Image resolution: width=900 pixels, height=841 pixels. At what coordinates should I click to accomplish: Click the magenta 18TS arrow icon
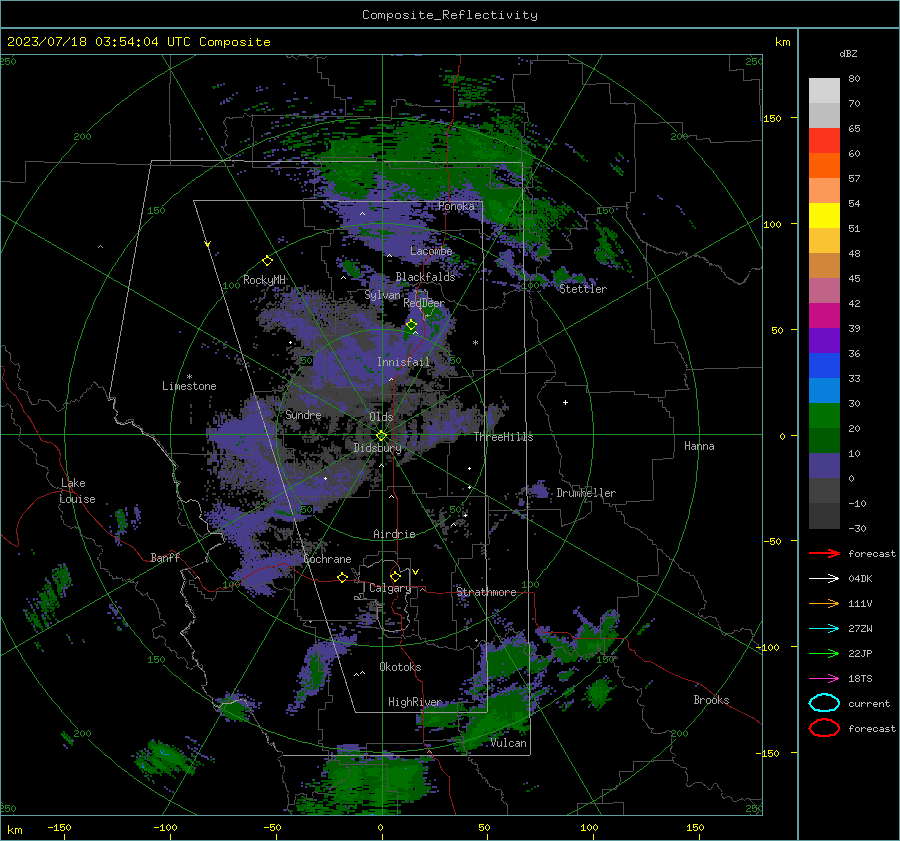[824, 679]
